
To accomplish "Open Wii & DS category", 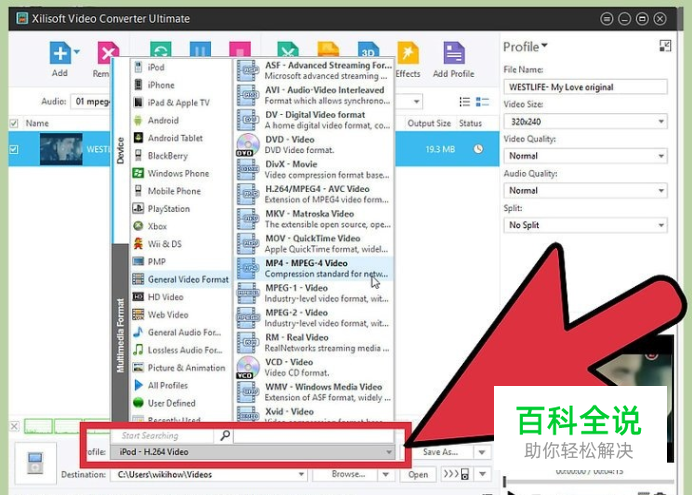I will click(x=181, y=244).
